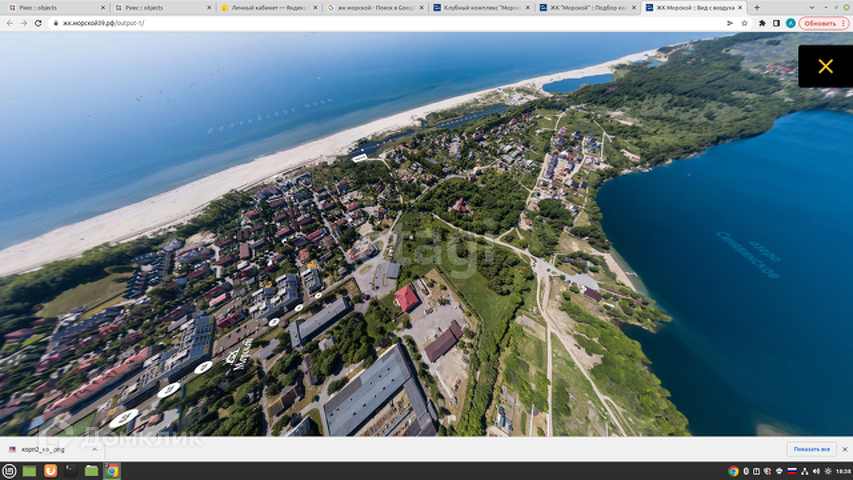The width and height of the screenshot is (853, 480).
Task: Click the browser back arrow
Action: 9,23
